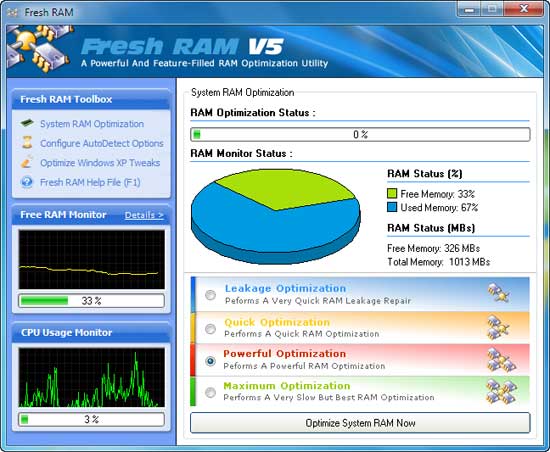The height and width of the screenshot is (452, 550).
Task: Select the Leakage Optimization radio button
Action: [x=210, y=295]
